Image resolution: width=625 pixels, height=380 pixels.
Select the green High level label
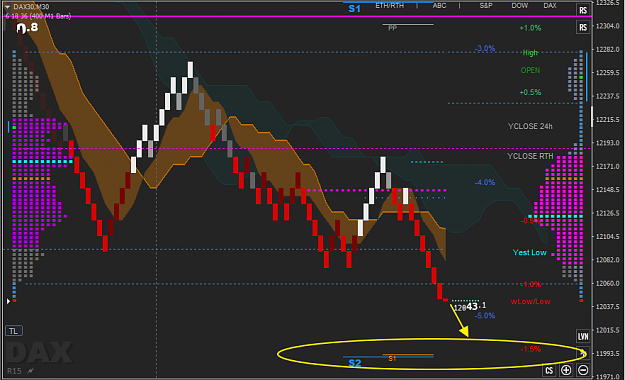tap(530, 53)
